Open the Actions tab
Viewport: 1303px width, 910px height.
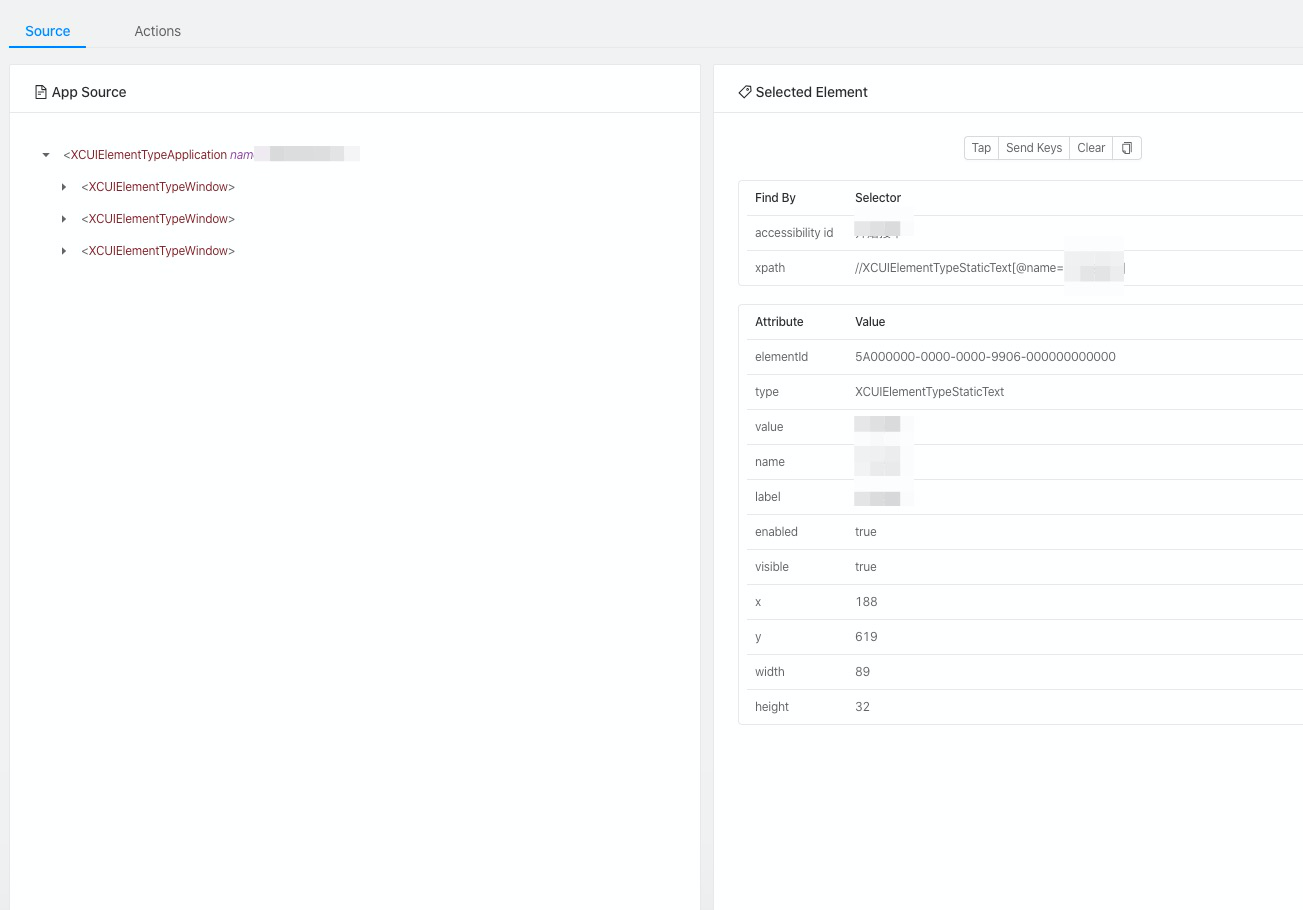[x=158, y=31]
